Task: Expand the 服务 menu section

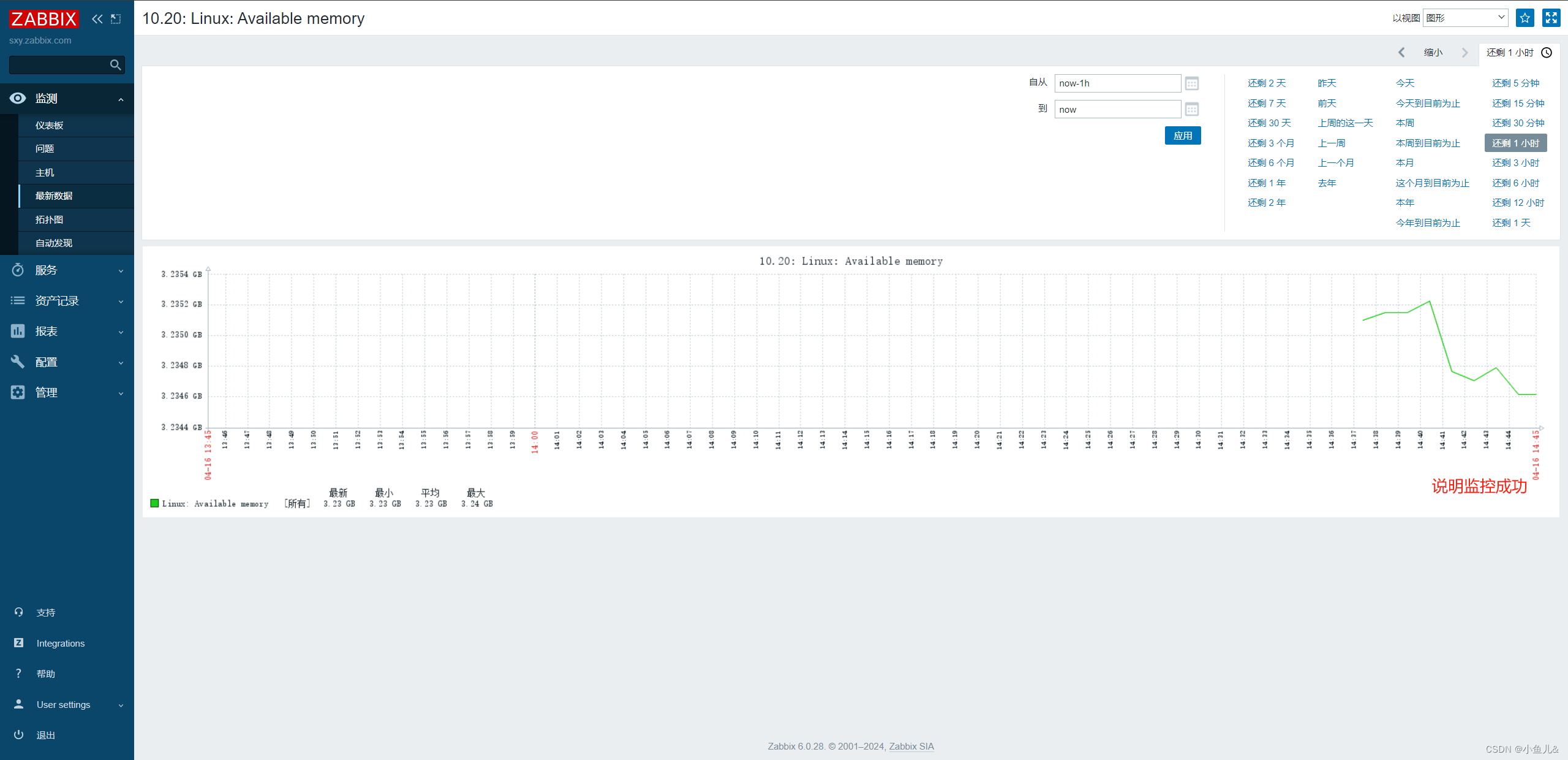Action: point(121,271)
